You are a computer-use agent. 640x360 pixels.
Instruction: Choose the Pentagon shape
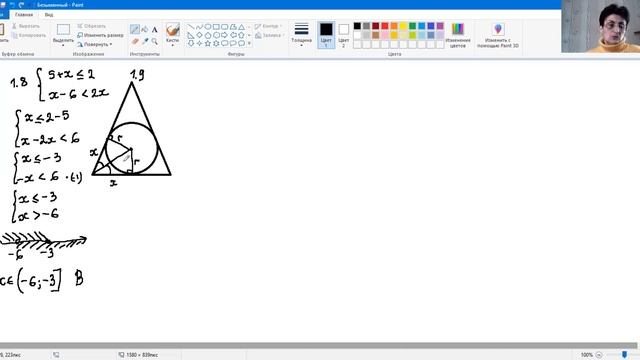click(208, 35)
